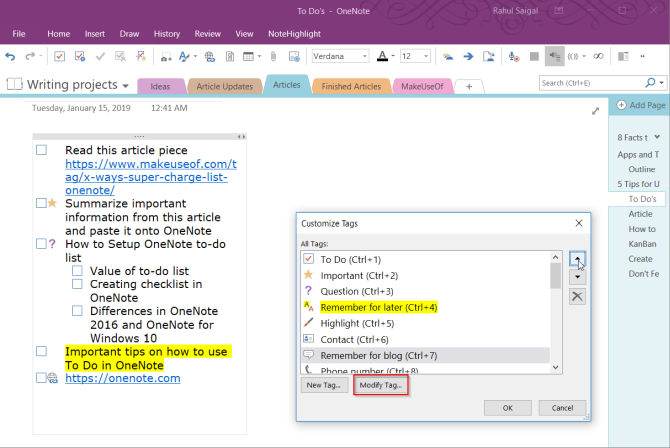Open the Draw ribbon tab
The height and width of the screenshot is (448, 670).
129,33
